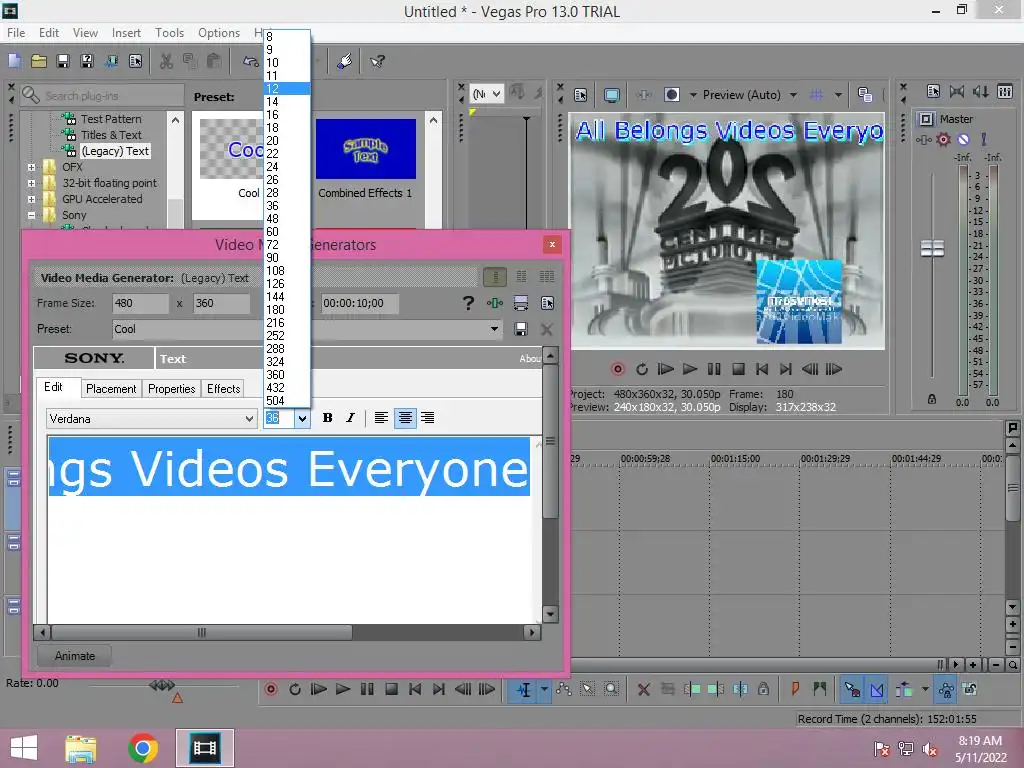Toggle the Enable Snapping icon in the bottom toolbar
Screen dimensions: 1024x768
(x=852, y=689)
